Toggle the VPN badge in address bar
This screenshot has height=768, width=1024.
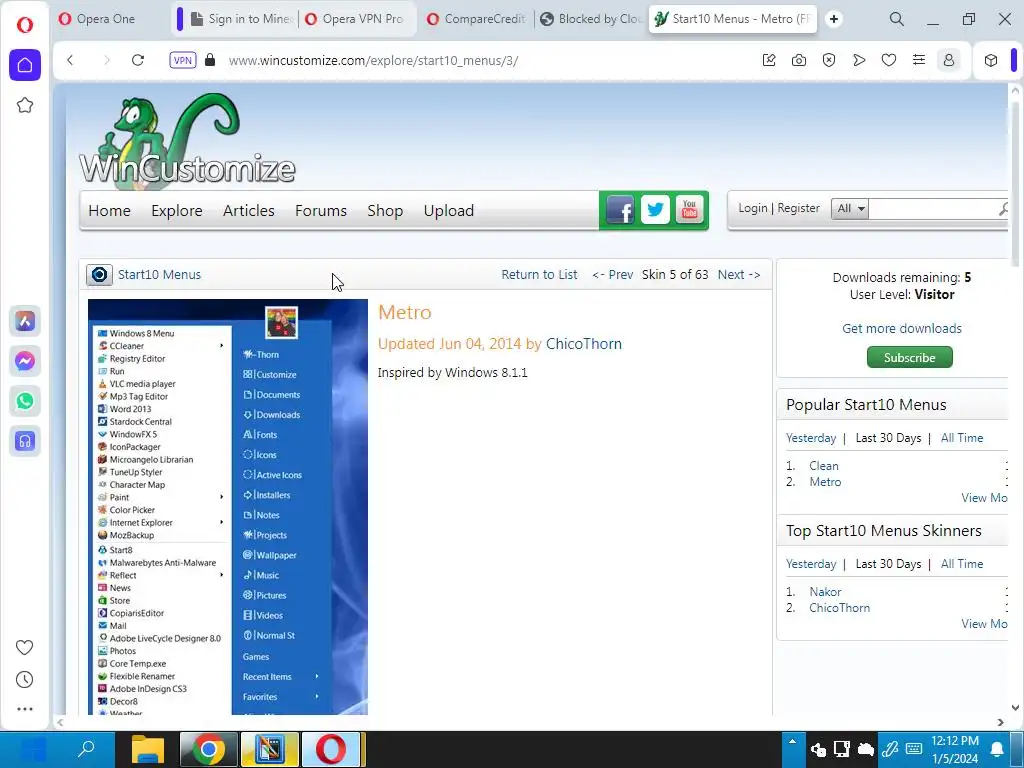183,60
